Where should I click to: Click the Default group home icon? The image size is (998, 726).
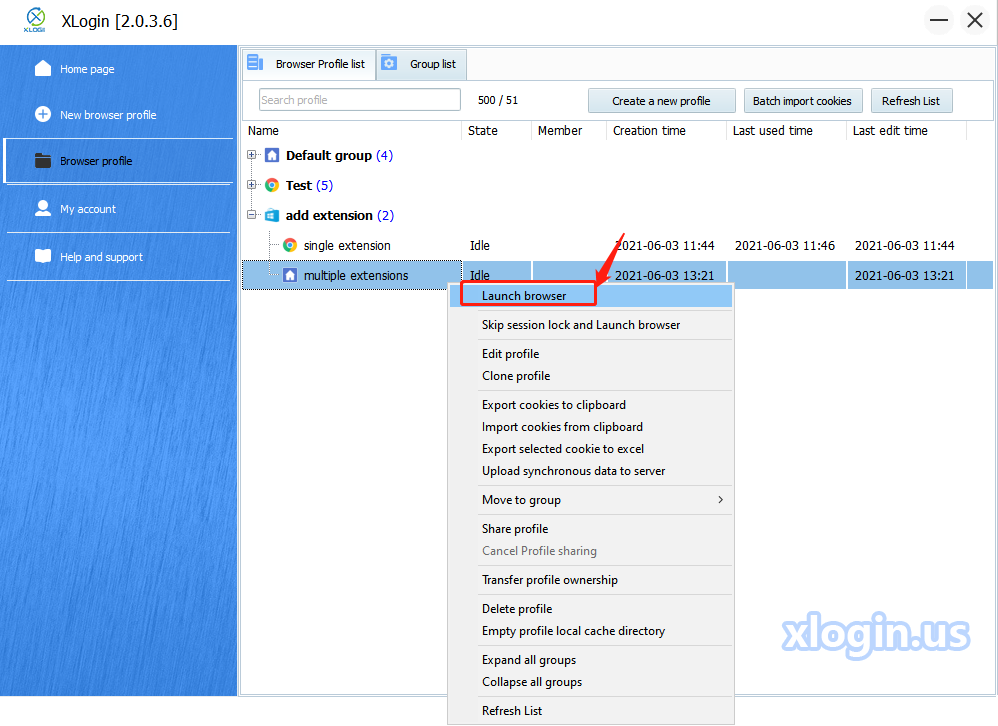click(x=272, y=155)
